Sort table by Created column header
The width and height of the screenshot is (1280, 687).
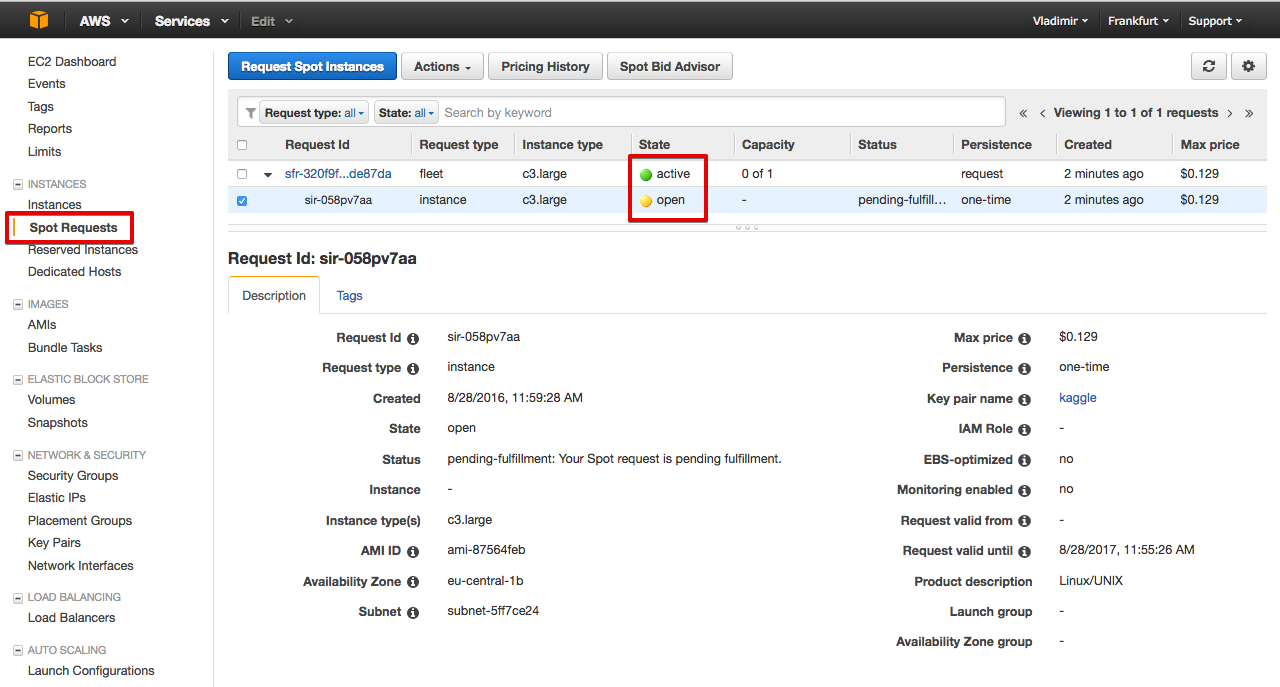(x=1088, y=145)
